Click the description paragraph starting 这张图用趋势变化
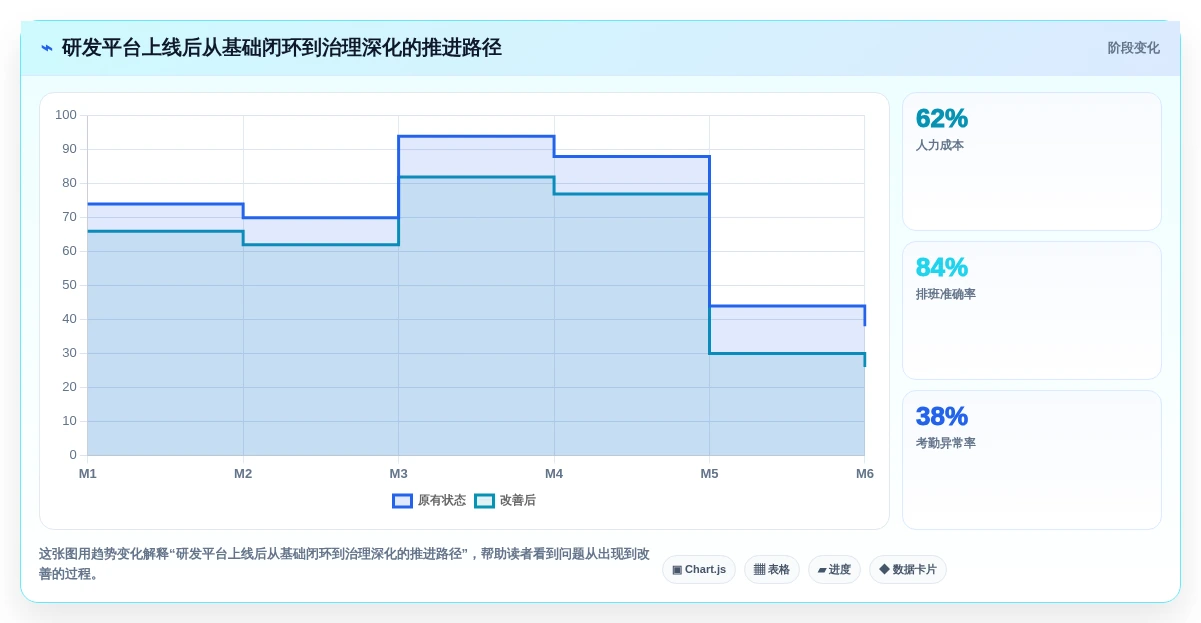This screenshot has height=623, width=1201. pos(344,564)
